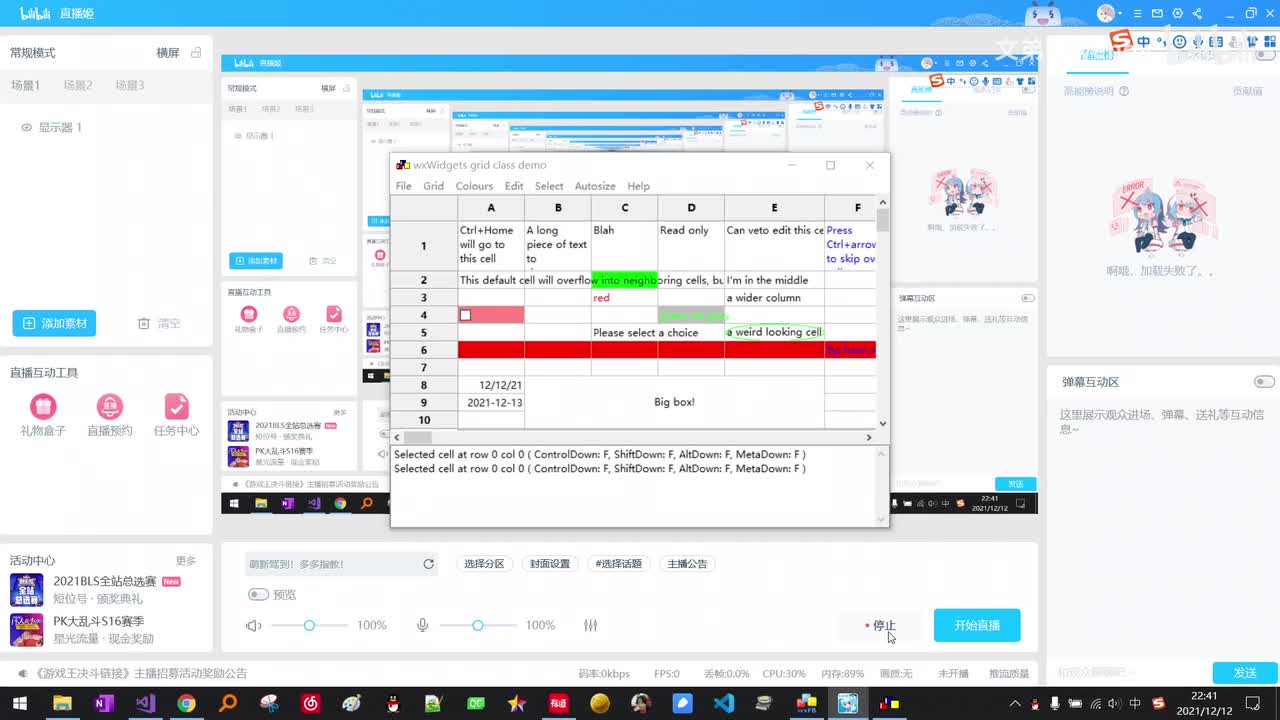Screen dimensions: 1280x720
Task: Open the hexagon settings icon
Action: (1178, 13)
